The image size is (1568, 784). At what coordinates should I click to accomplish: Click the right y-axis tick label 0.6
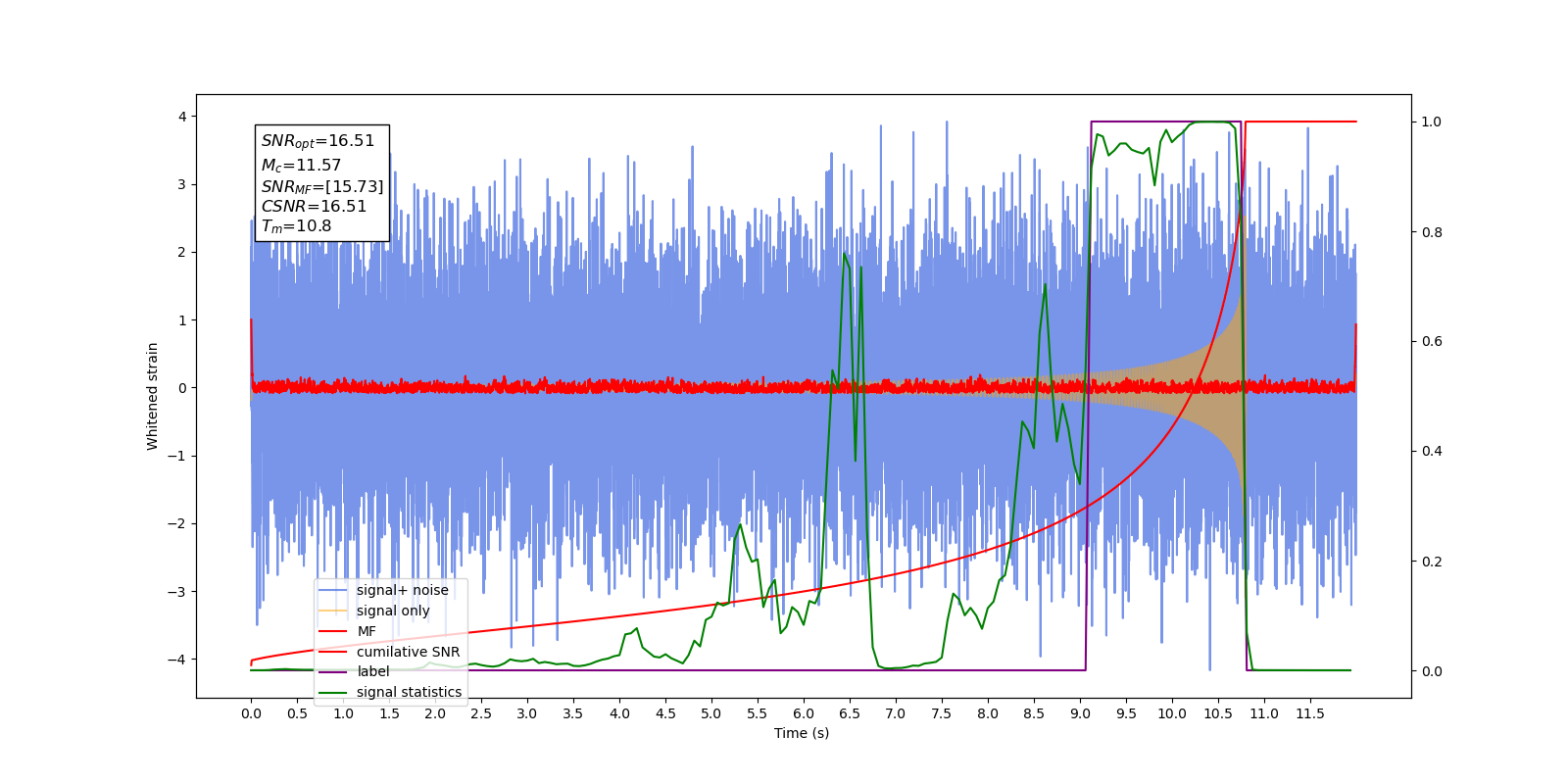1432,342
